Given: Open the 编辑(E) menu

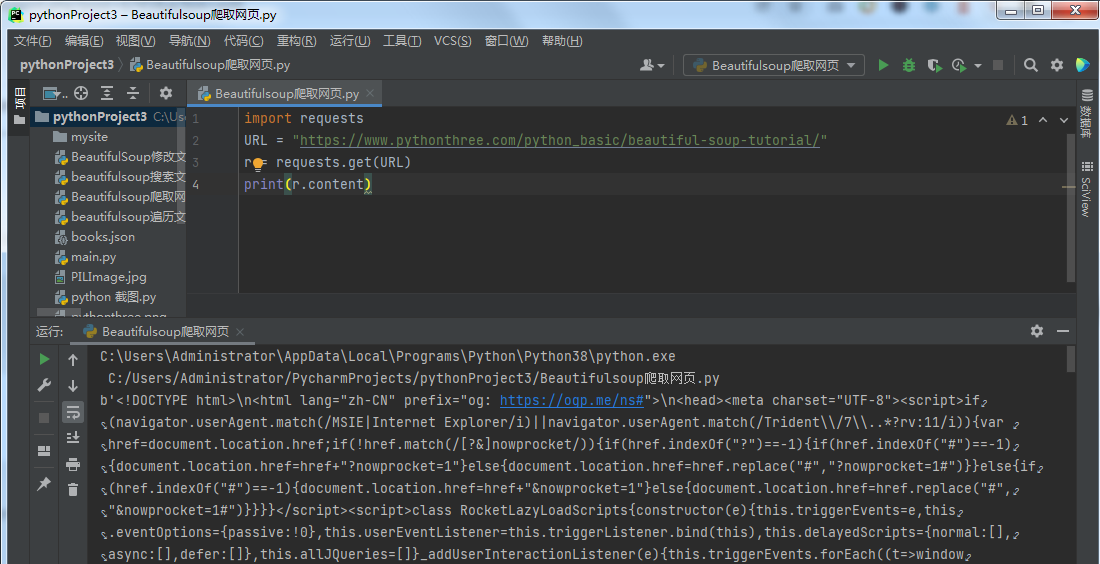Looking at the screenshot, I should [x=83, y=41].
